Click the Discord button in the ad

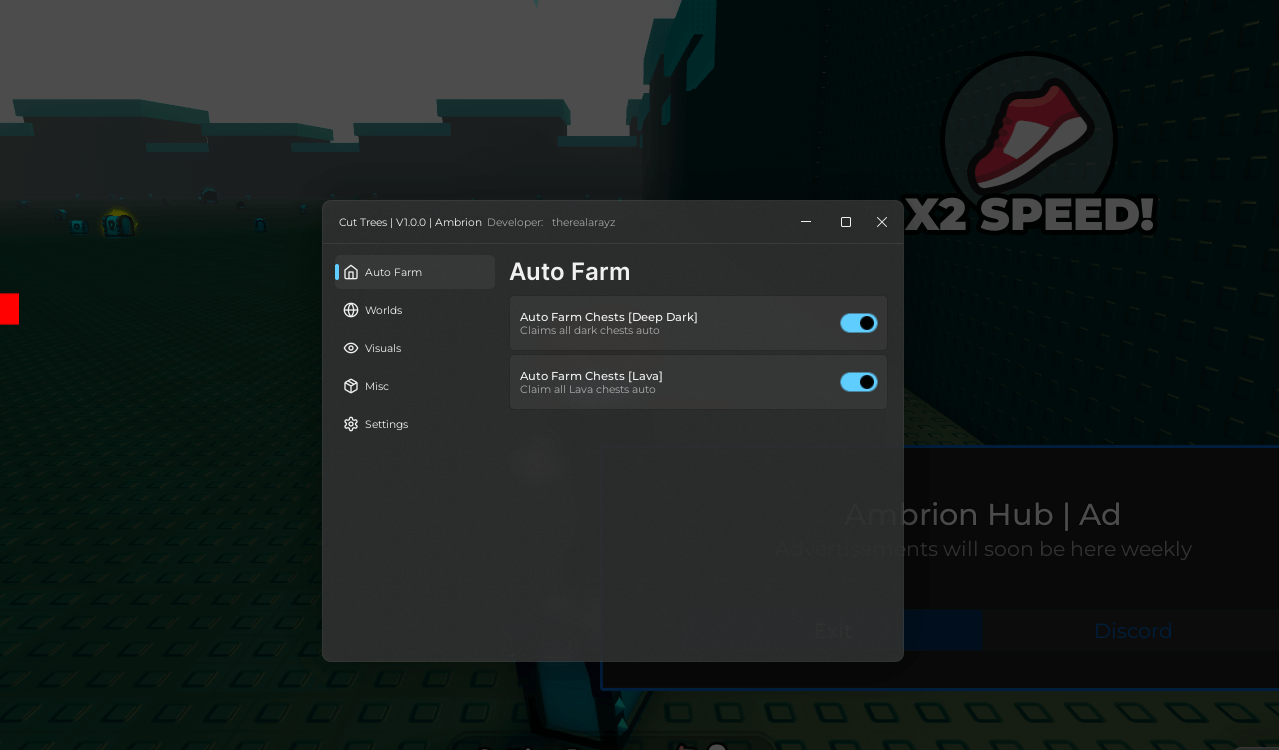(1132, 631)
